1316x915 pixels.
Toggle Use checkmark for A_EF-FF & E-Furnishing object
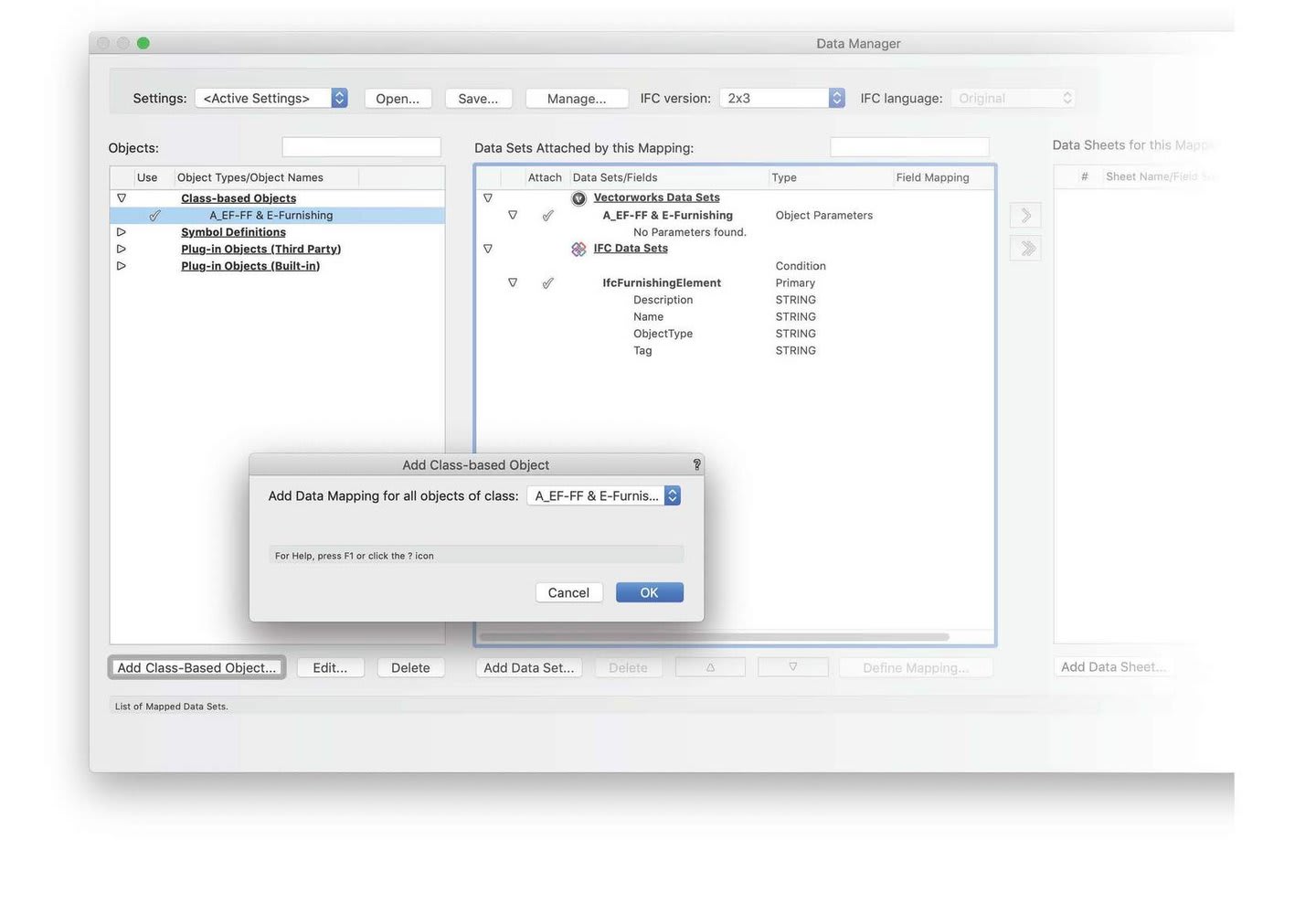click(154, 216)
